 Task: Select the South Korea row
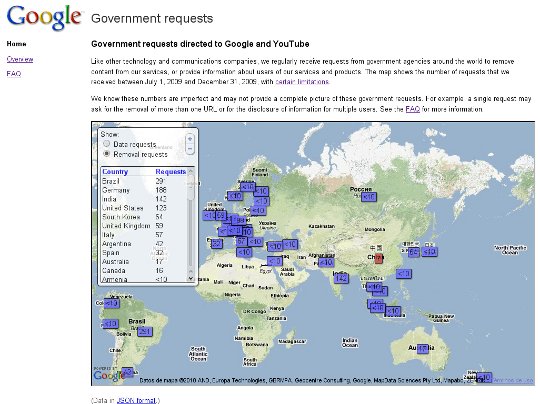pyautogui.click(x=144, y=217)
